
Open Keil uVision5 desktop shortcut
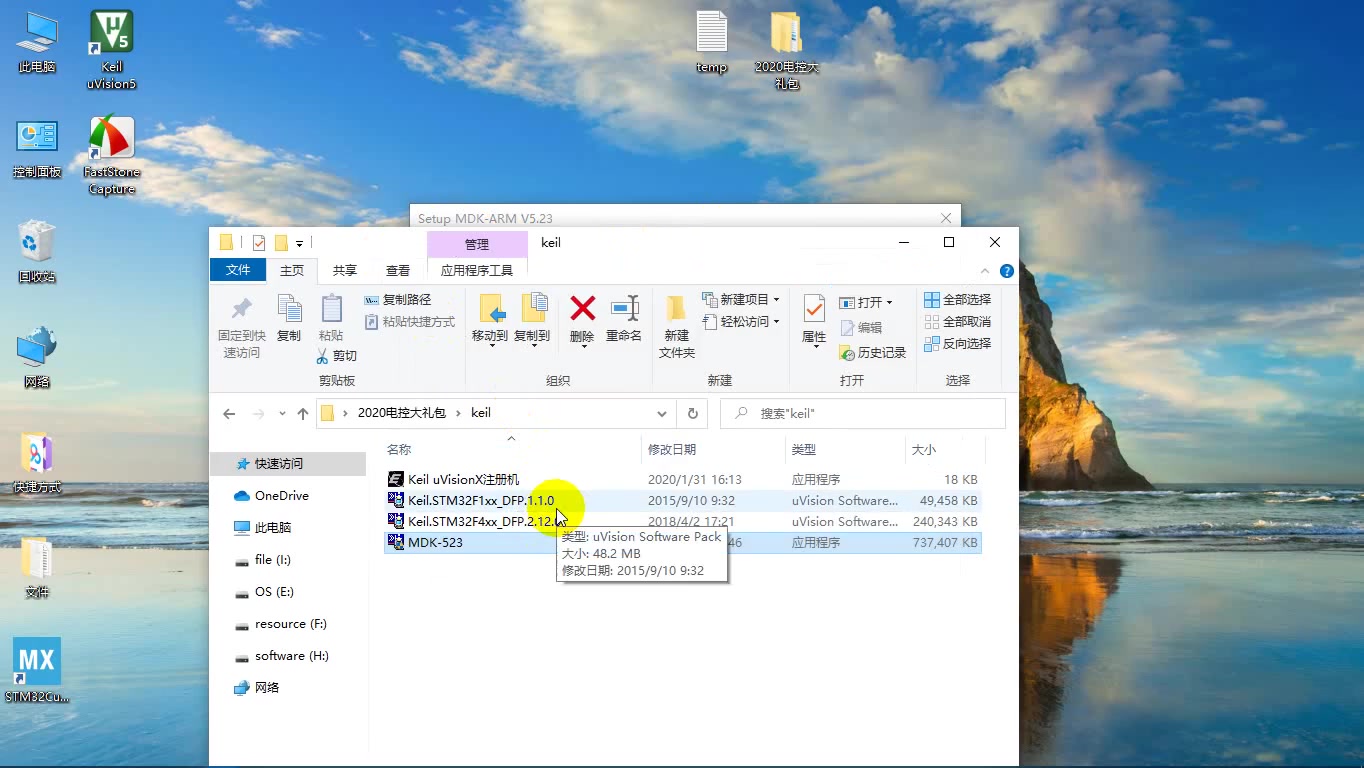111,50
